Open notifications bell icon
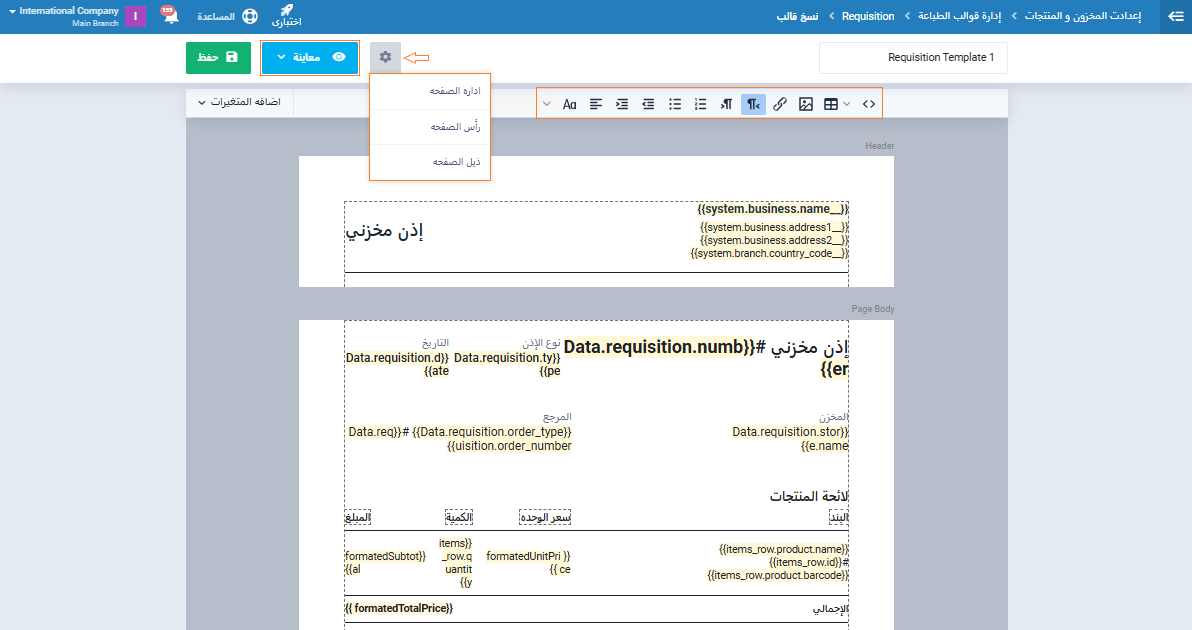This screenshot has width=1192, height=630. click(x=168, y=17)
